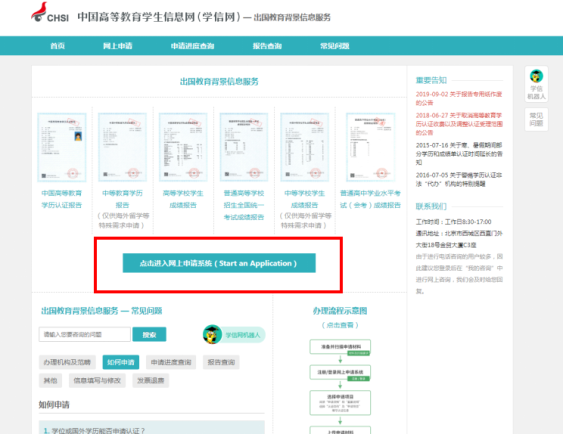Image resolution: width=563 pixels, height=434 pixels.
Task: Click the 联系我们 section heading
Action: click(431, 206)
